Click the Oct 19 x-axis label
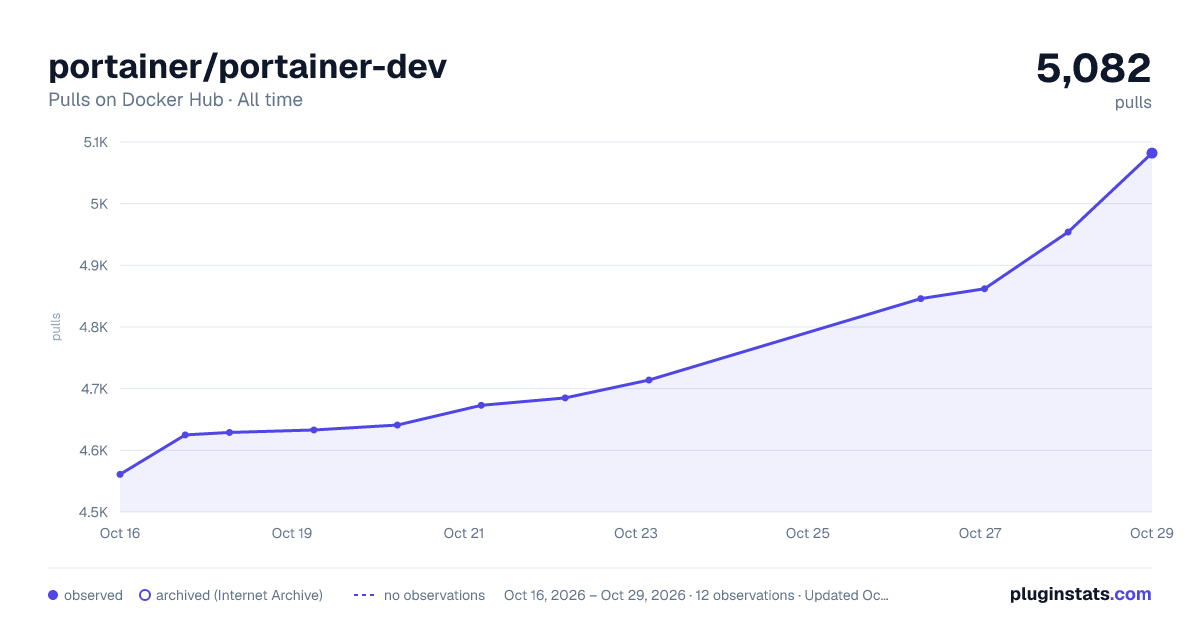The height and width of the screenshot is (630, 1200). point(292,533)
